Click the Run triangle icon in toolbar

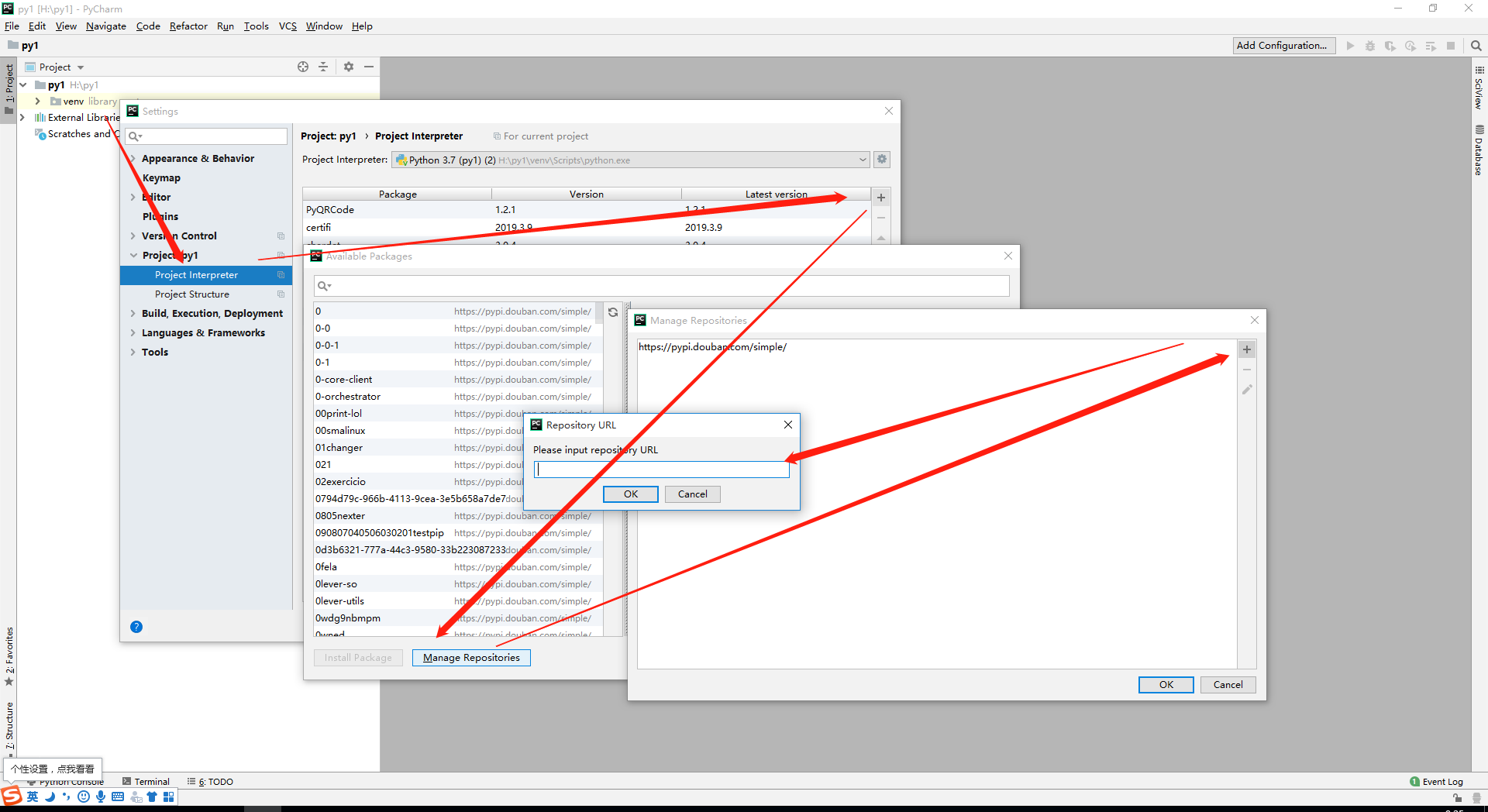tap(1350, 46)
